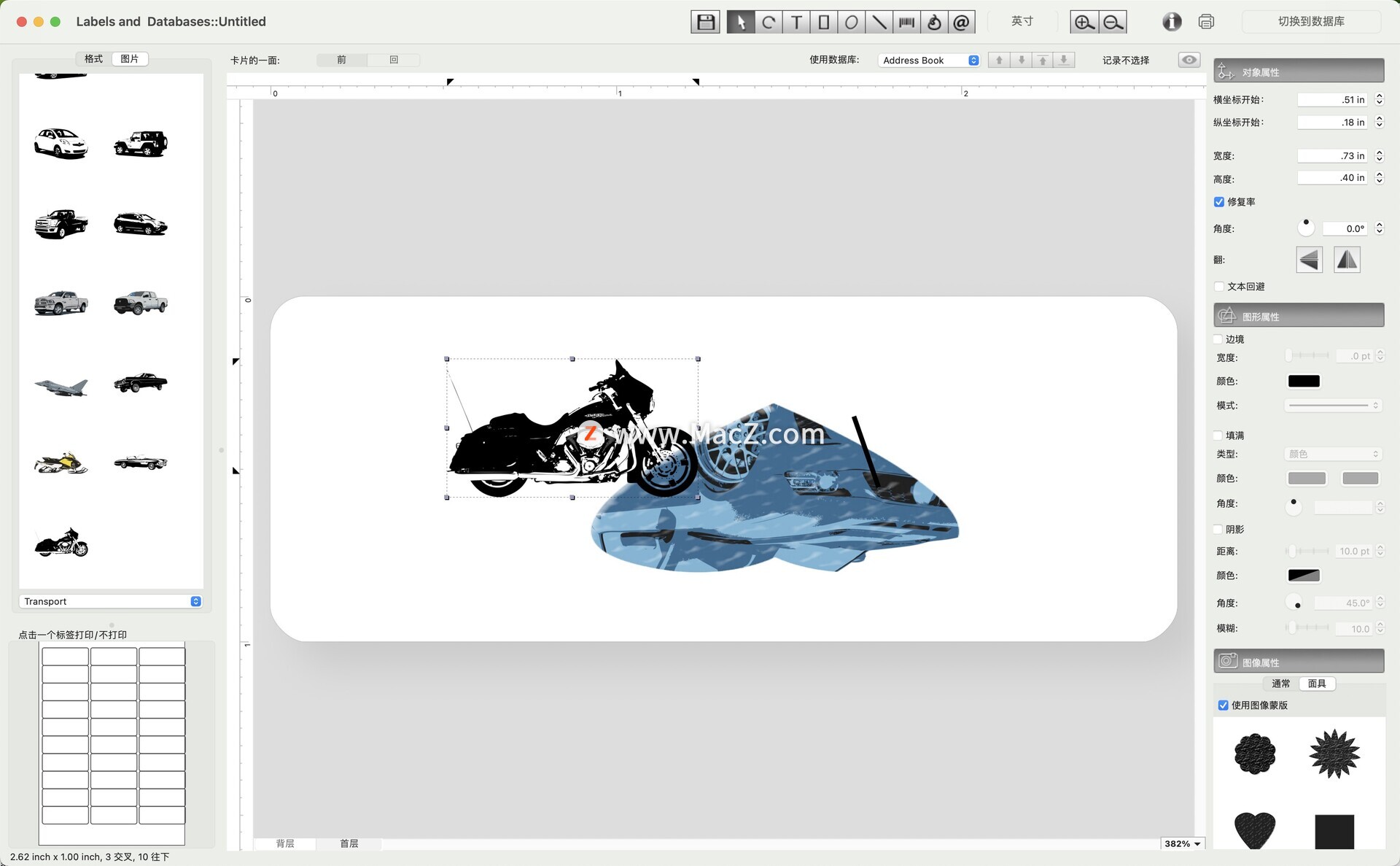Uncheck the 修复率 checkbox
This screenshot has height=866, width=1400.
point(1219,202)
